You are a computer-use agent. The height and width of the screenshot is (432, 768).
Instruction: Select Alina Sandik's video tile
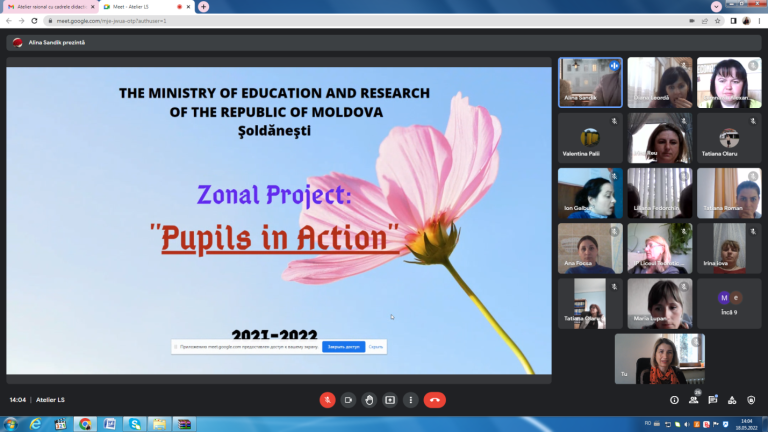tap(590, 82)
